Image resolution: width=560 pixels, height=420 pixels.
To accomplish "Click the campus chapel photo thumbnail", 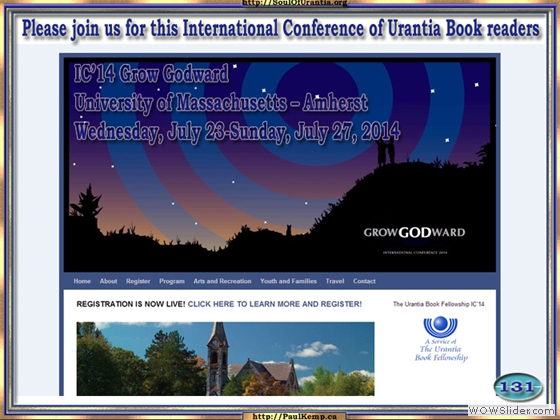I will 225,359.
